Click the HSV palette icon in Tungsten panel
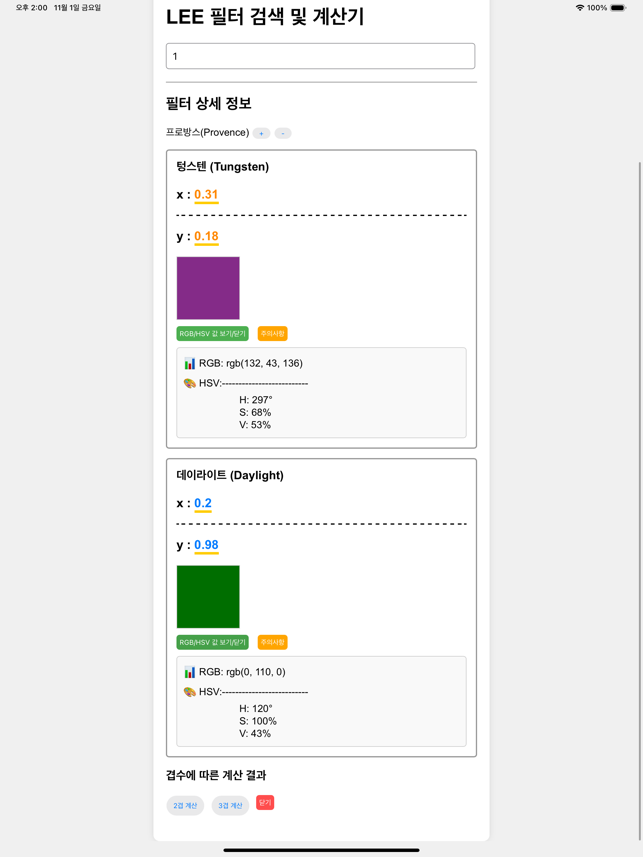 point(190,383)
